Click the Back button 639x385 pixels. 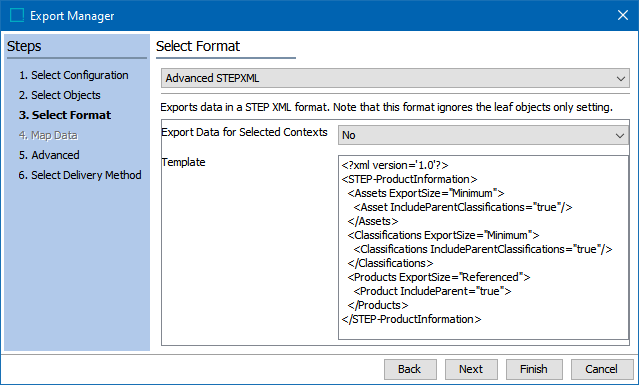pos(410,369)
